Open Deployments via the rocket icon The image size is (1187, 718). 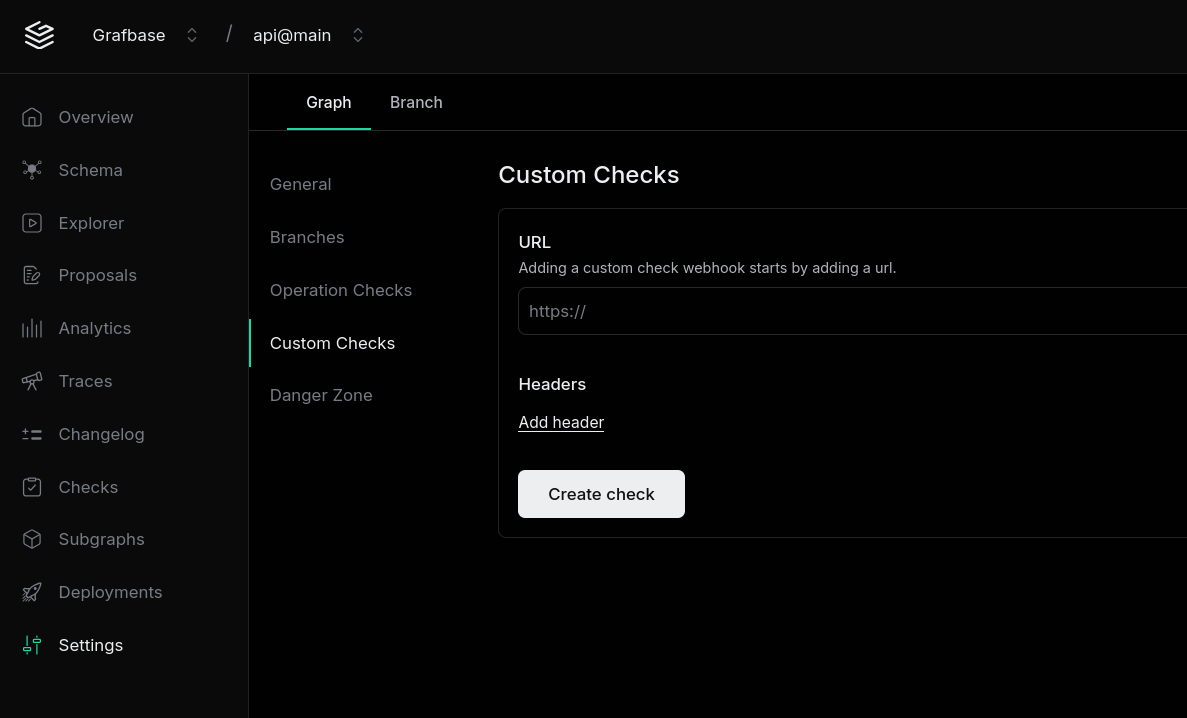pos(32,592)
